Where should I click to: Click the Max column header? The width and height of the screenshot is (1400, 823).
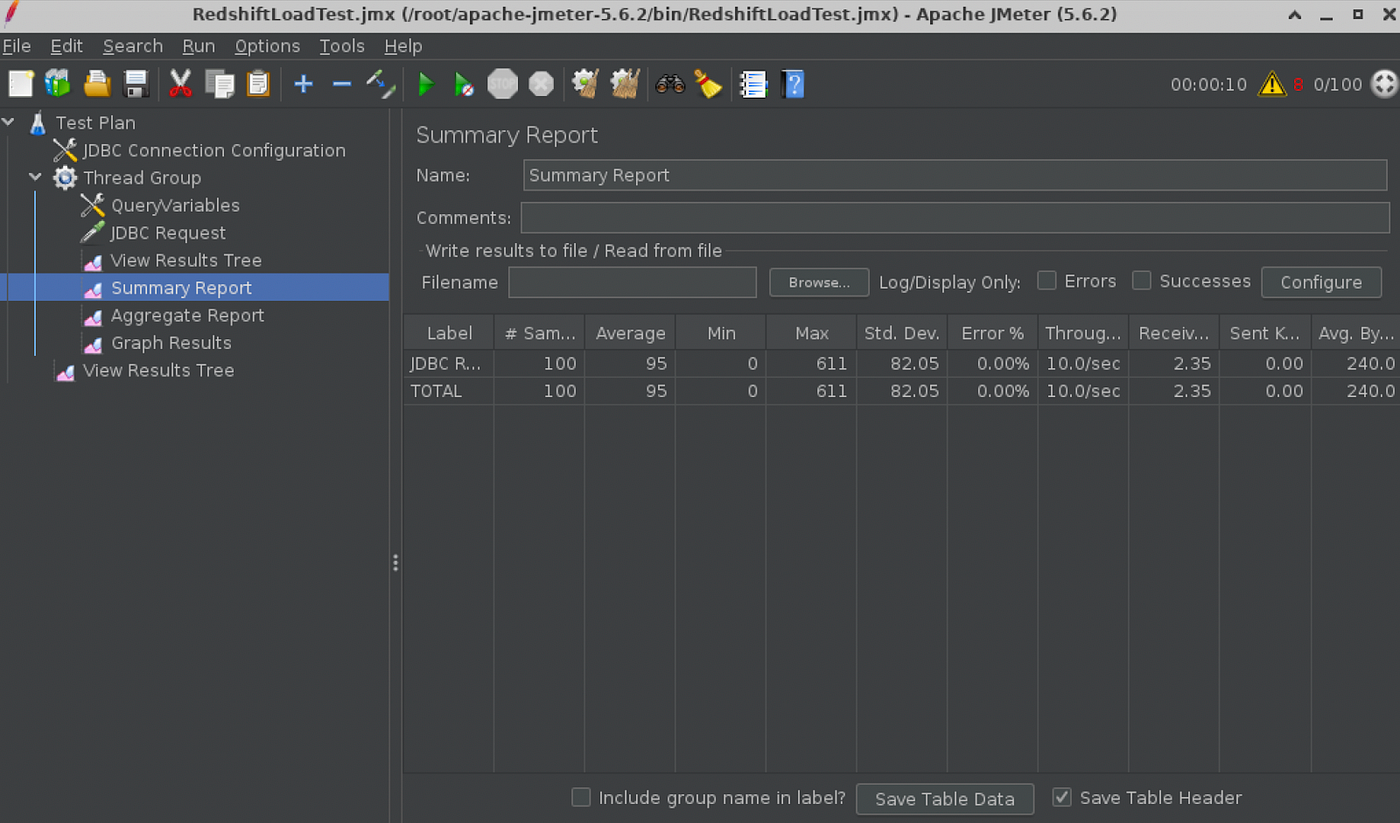(811, 333)
